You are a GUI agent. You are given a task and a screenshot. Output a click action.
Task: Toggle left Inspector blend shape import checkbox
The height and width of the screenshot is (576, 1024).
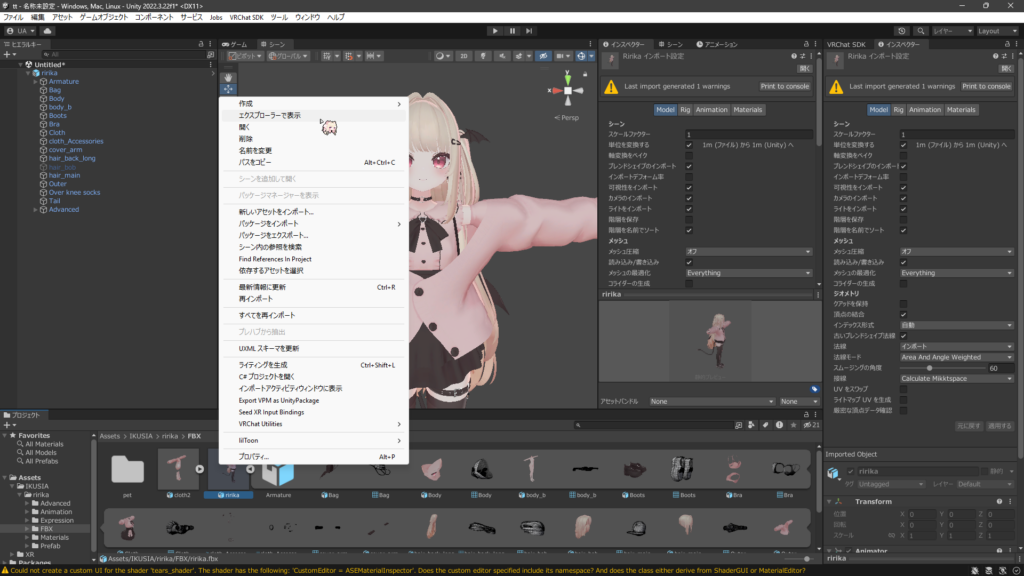[689, 167]
